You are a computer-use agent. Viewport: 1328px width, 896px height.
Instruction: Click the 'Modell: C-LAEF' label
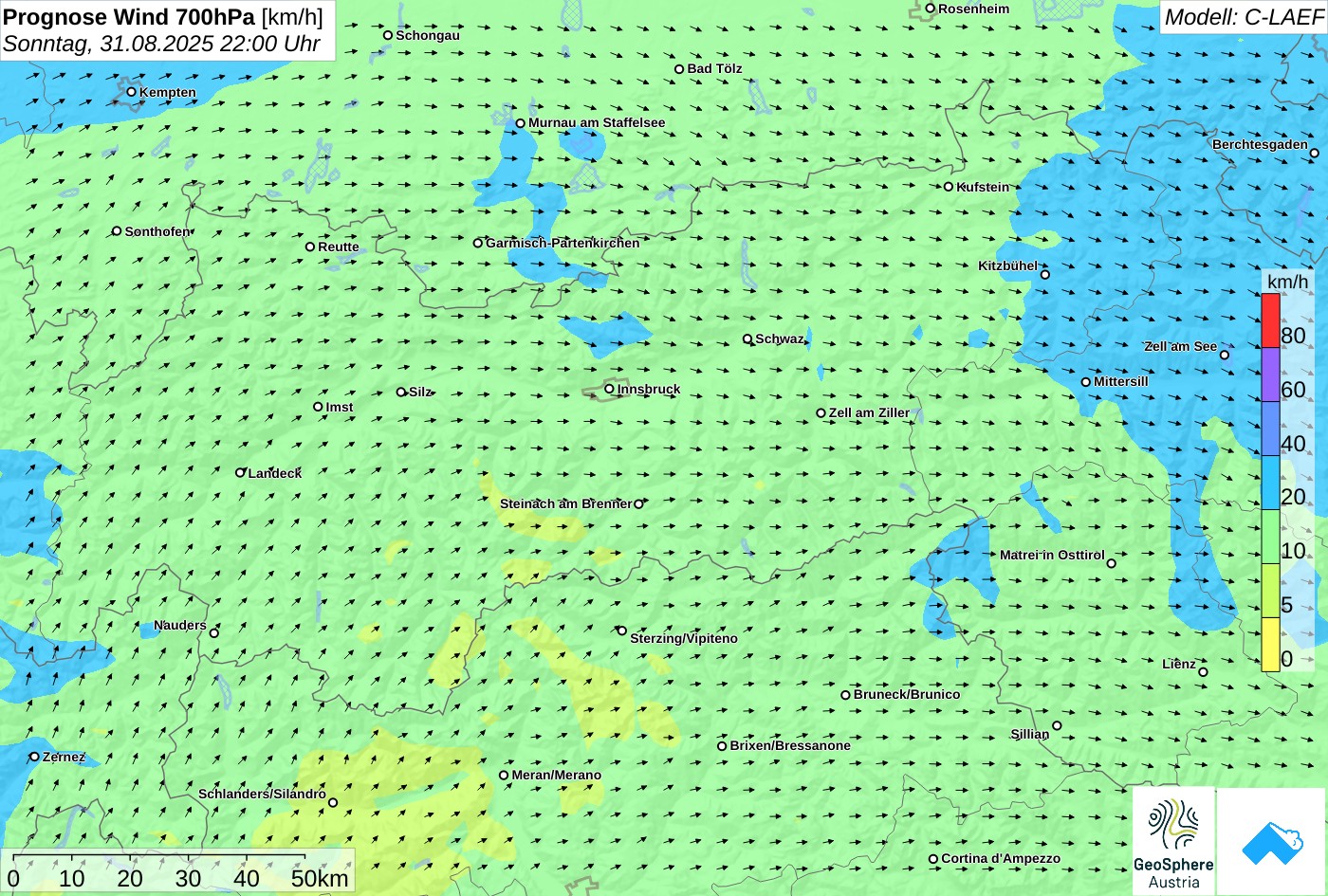pos(1244,16)
